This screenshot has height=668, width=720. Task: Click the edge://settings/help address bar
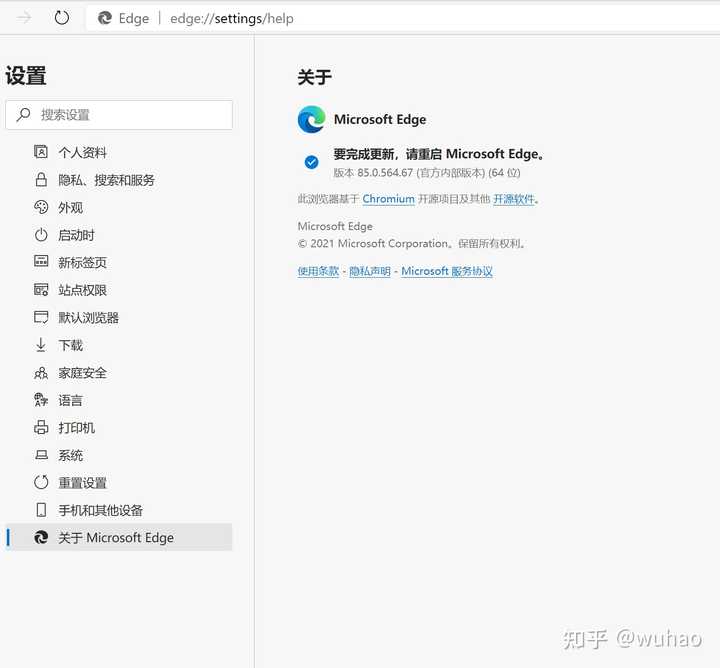[x=403, y=18]
